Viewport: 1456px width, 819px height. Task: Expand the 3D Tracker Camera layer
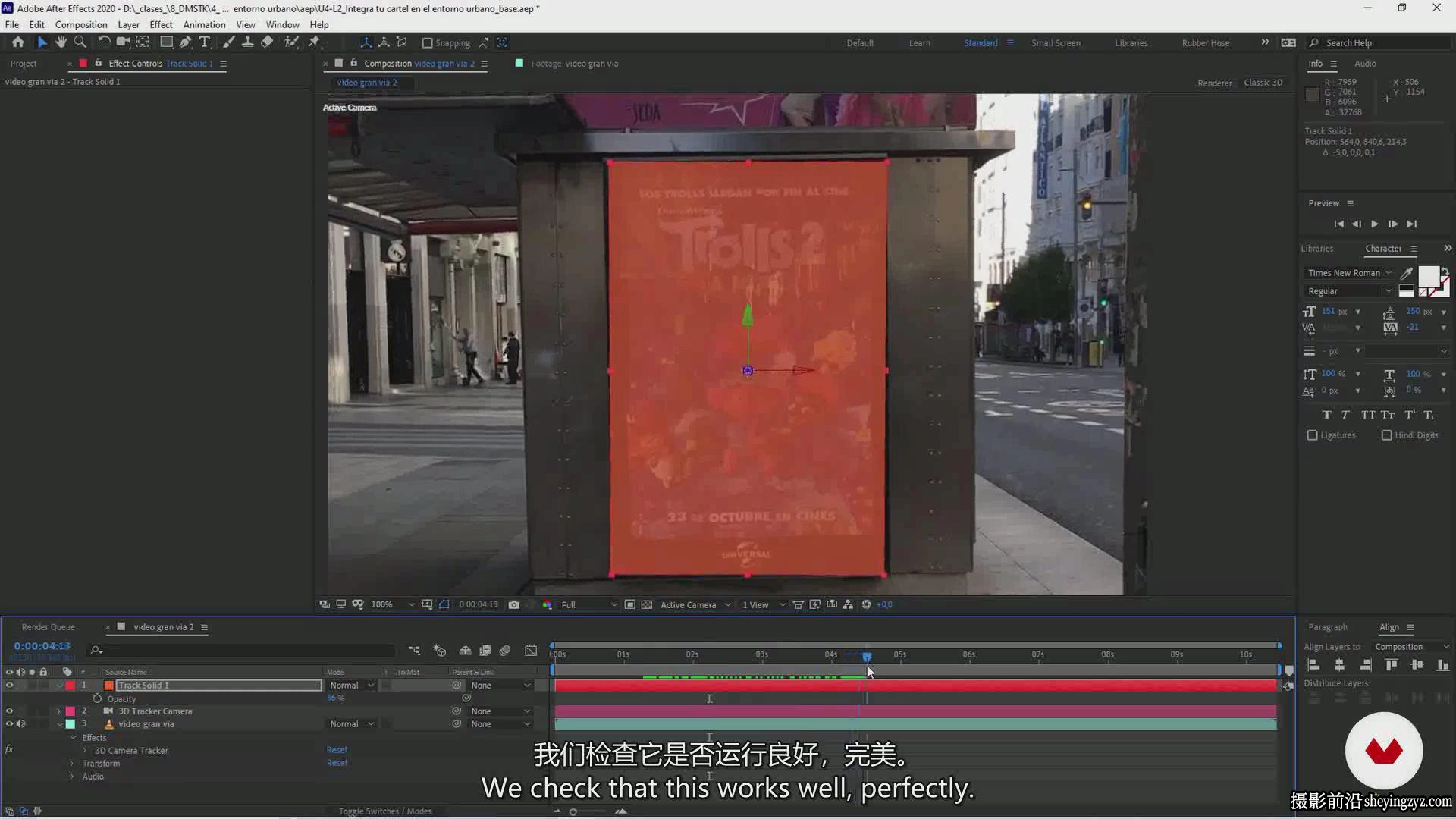pos(58,711)
